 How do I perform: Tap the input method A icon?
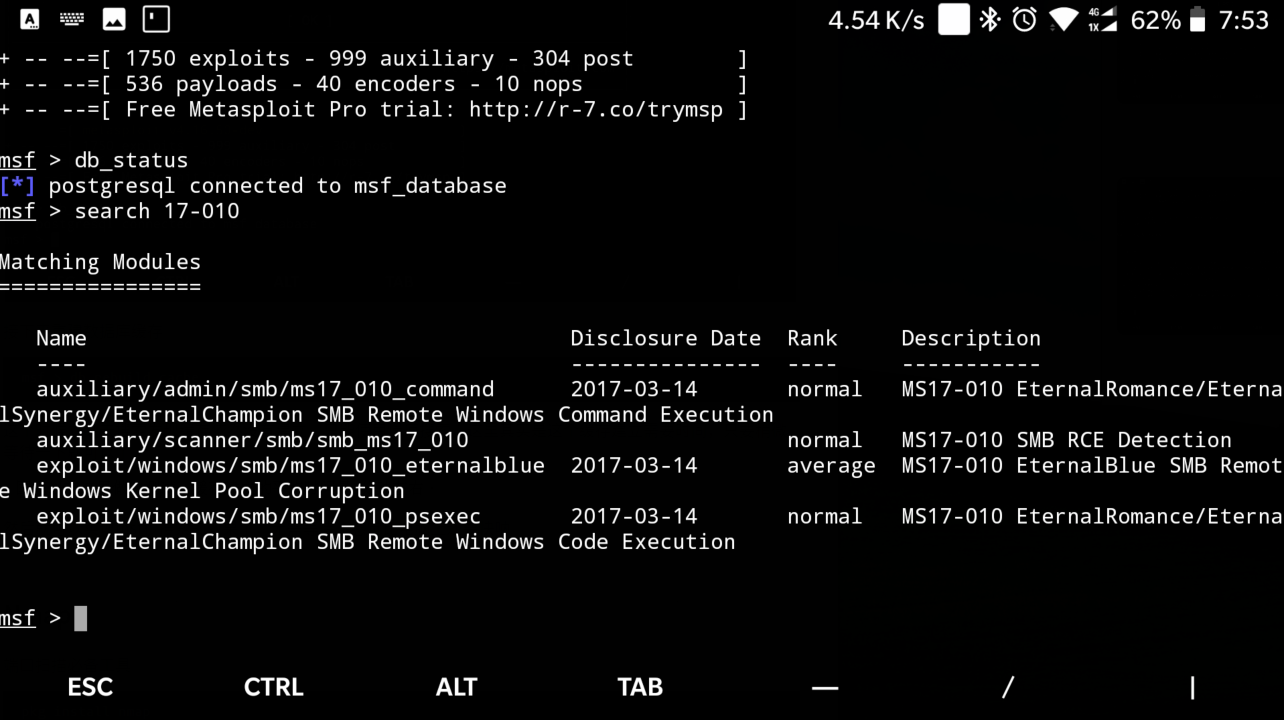(x=30, y=19)
